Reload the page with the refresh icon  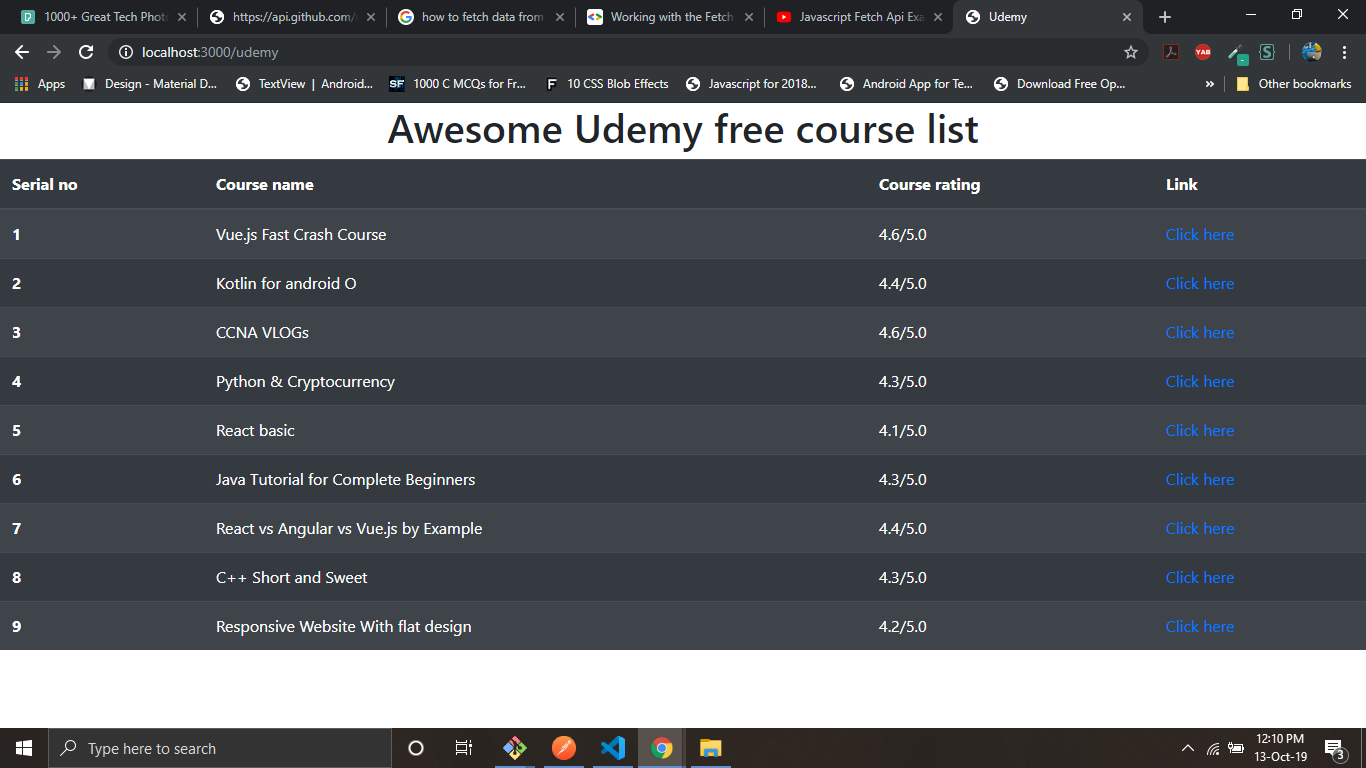tap(86, 52)
